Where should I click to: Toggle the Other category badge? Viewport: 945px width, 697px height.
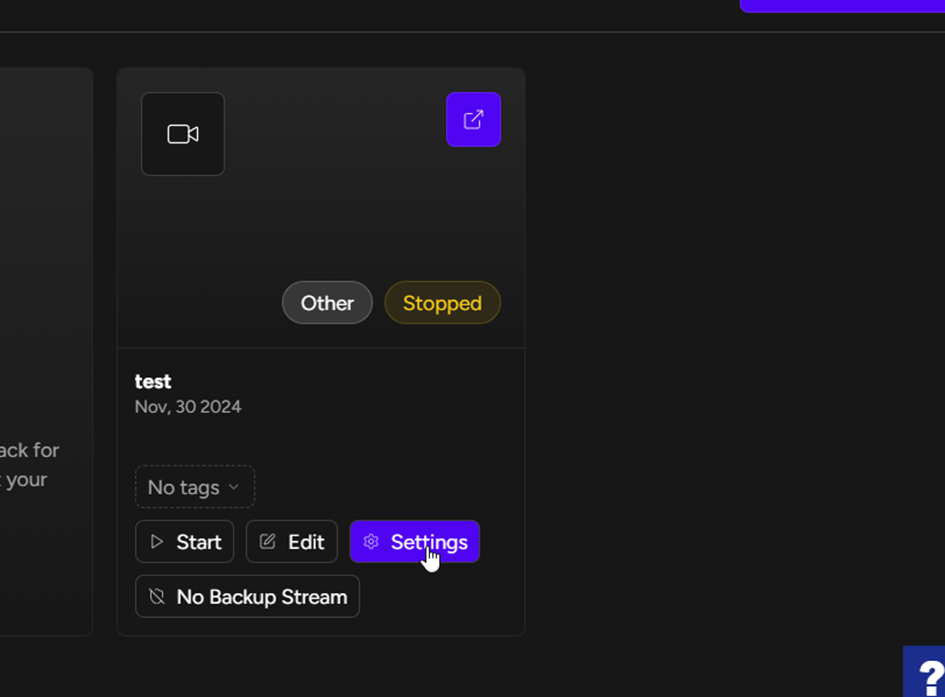[327, 302]
